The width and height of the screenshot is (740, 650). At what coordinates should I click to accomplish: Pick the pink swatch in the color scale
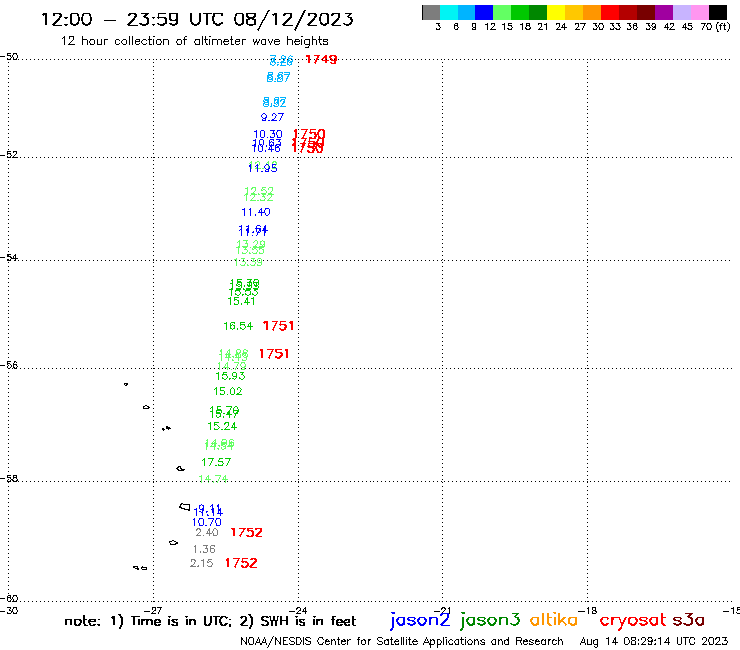pyautogui.click(x=699, y=12)
